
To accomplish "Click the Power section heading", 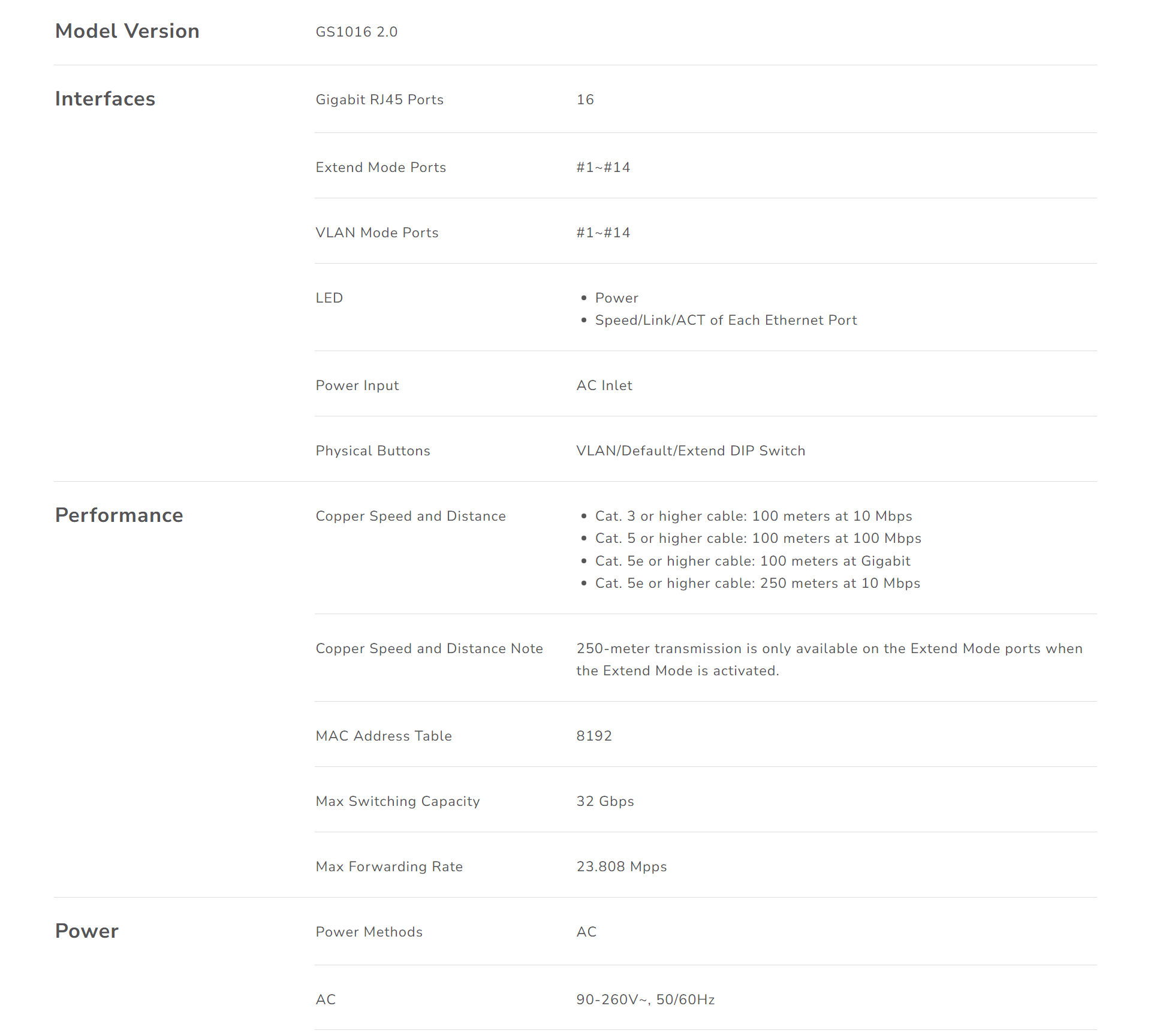I will click(87, 931).
